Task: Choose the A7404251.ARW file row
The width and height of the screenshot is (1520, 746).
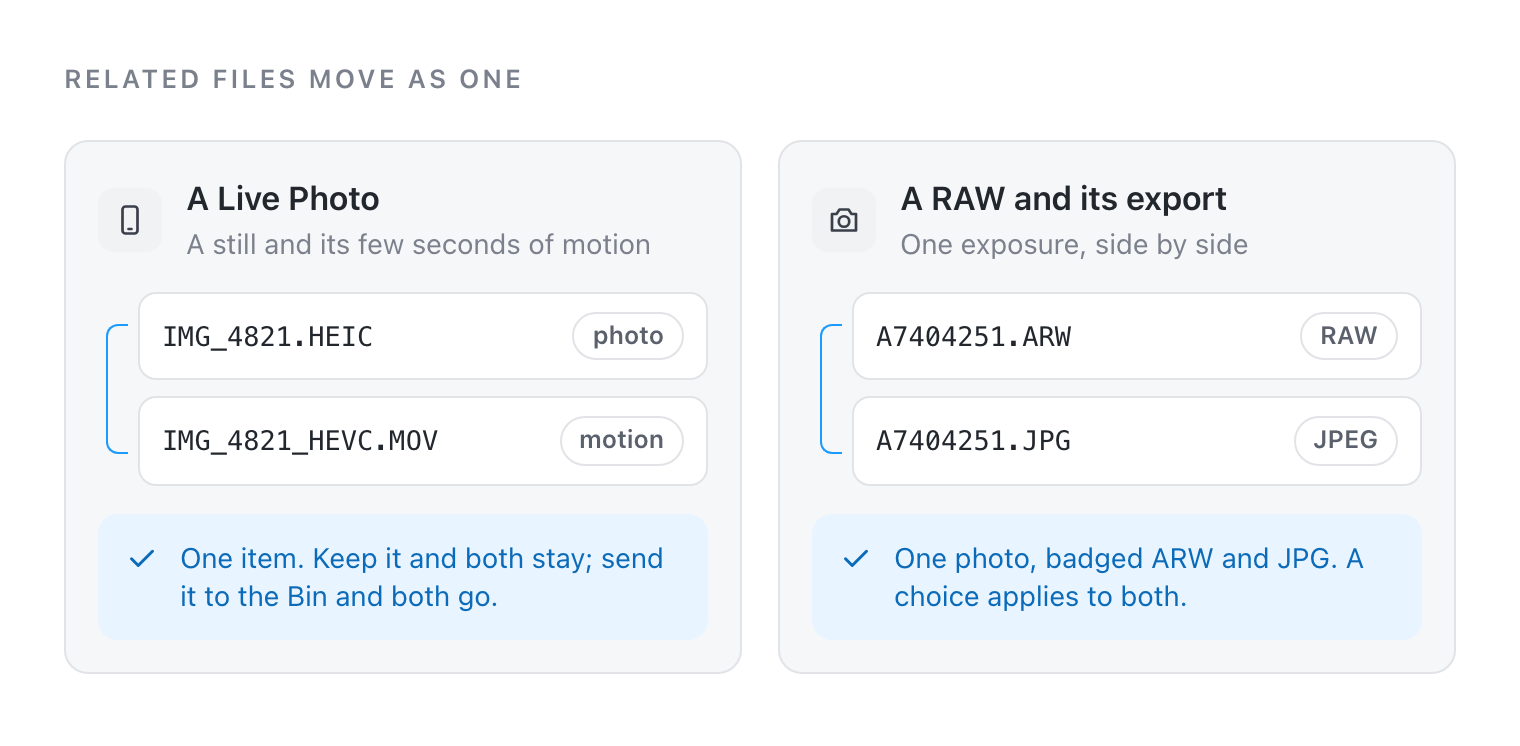Action: click(x=1137, y=336)
